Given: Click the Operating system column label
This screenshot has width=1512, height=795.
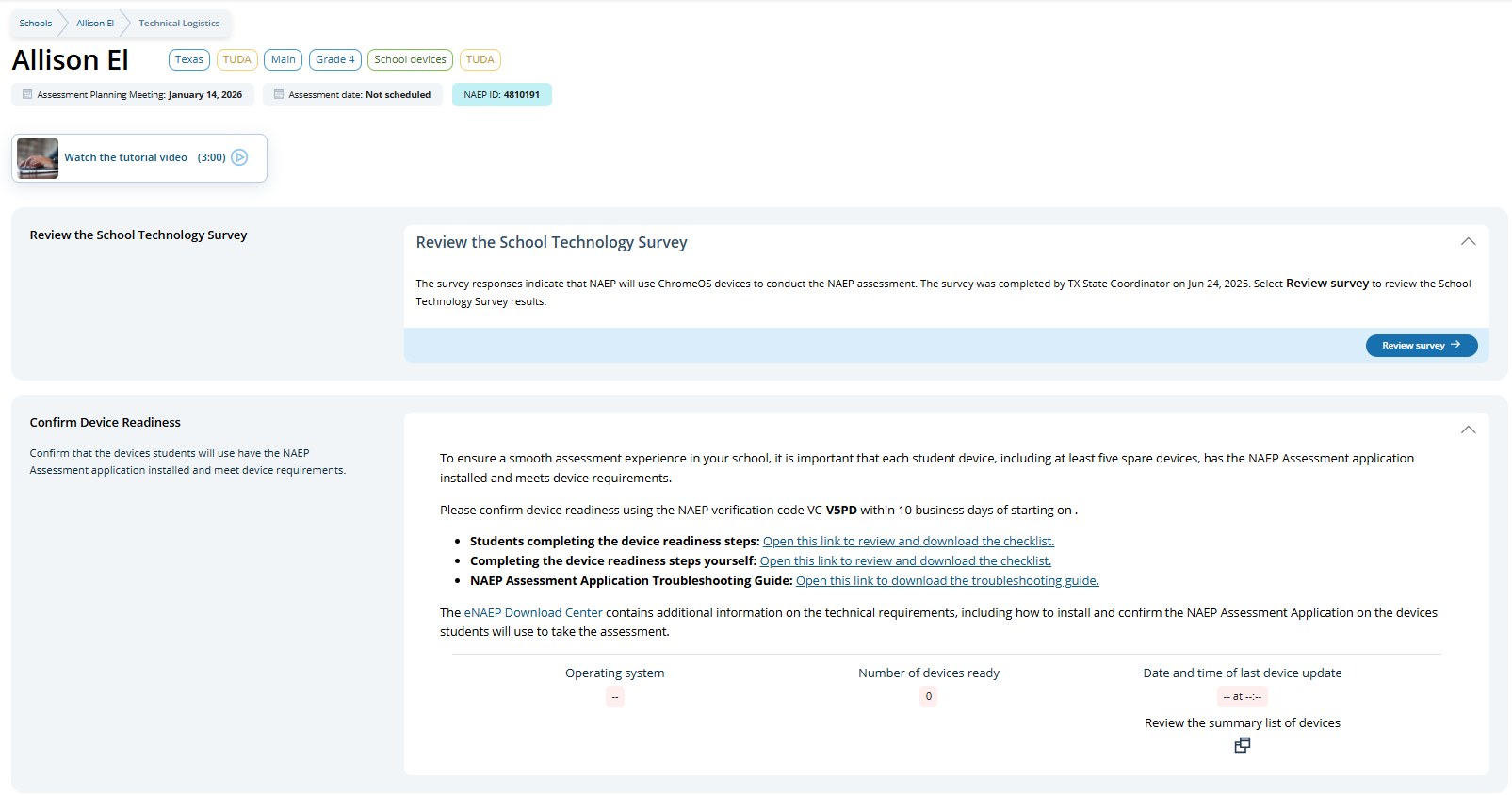Looking at the screenshot, I should tap(615, 673).
